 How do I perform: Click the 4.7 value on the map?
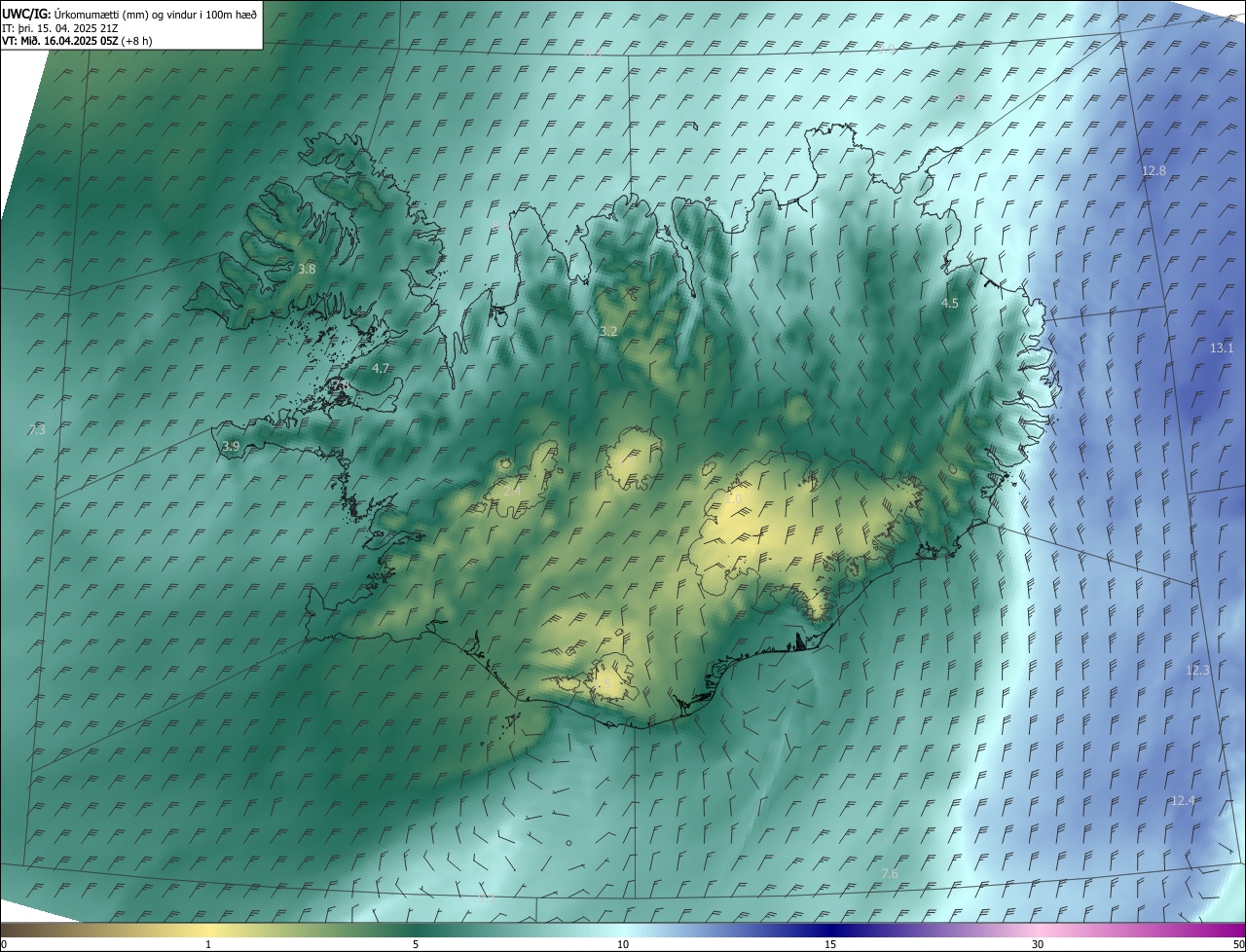coord(381,368)
